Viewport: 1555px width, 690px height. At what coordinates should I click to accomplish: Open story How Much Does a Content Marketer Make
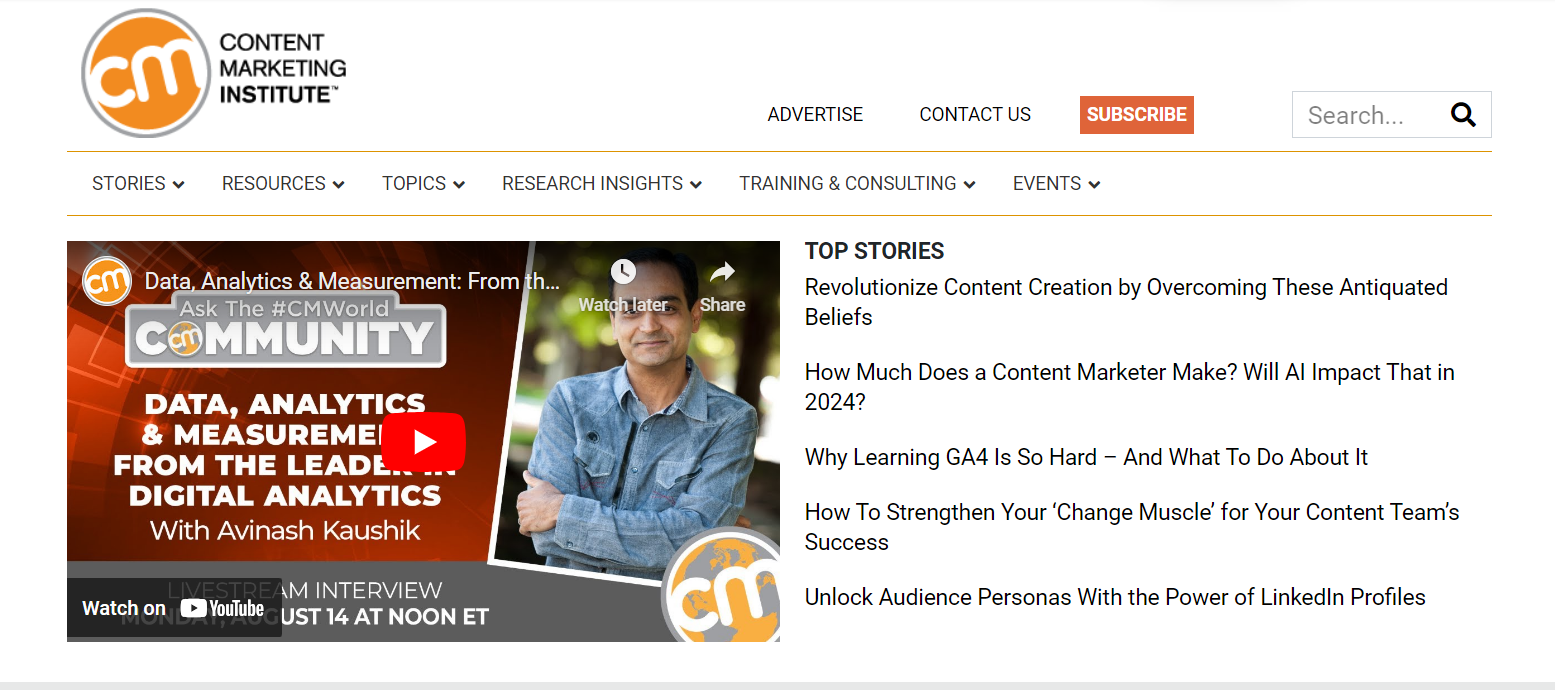coord(1130,387)
